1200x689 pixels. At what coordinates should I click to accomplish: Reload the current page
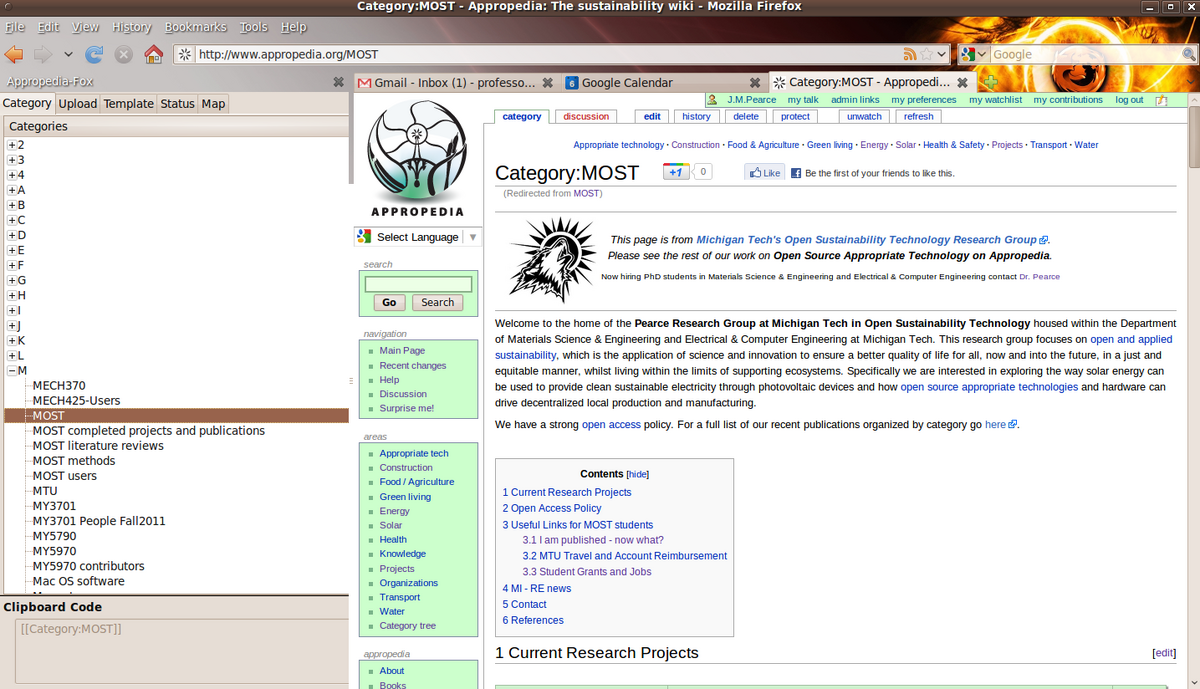pyautogui.click(x=94, y=54)
